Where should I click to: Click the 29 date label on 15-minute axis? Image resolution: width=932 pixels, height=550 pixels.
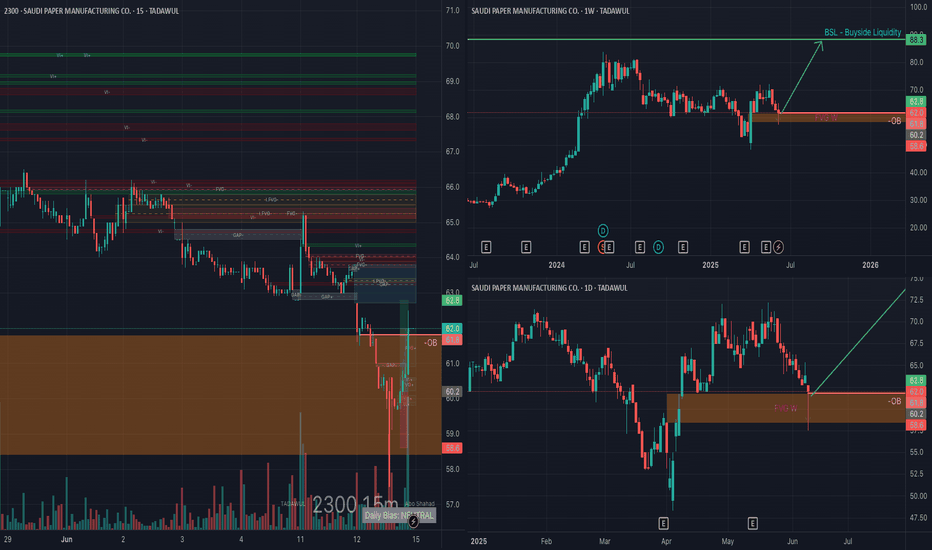7,539
